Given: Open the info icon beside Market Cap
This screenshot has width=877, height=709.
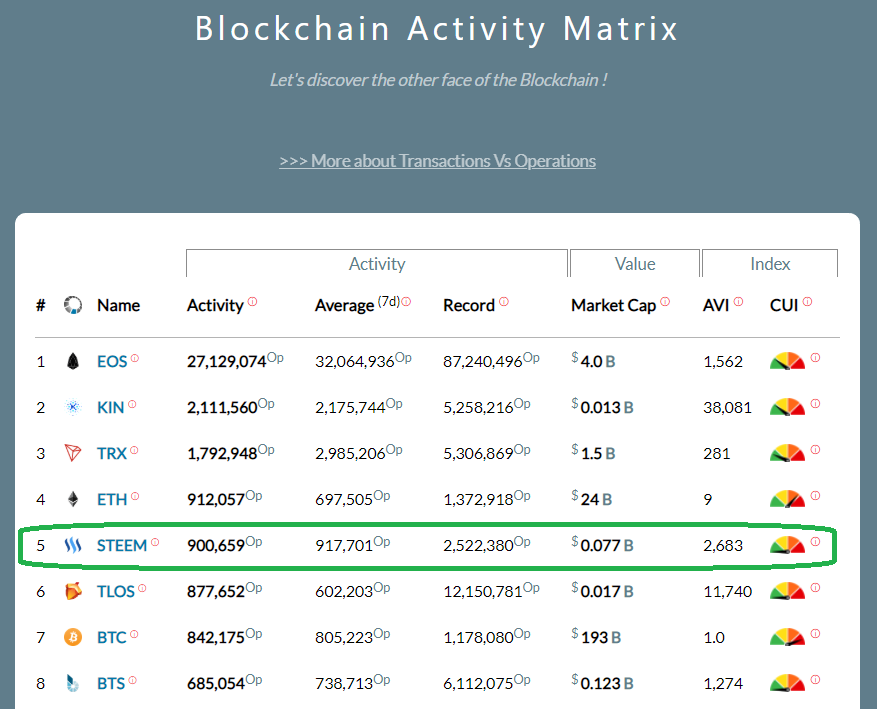Looking at the screenshot, I should [x=665, y=302].
